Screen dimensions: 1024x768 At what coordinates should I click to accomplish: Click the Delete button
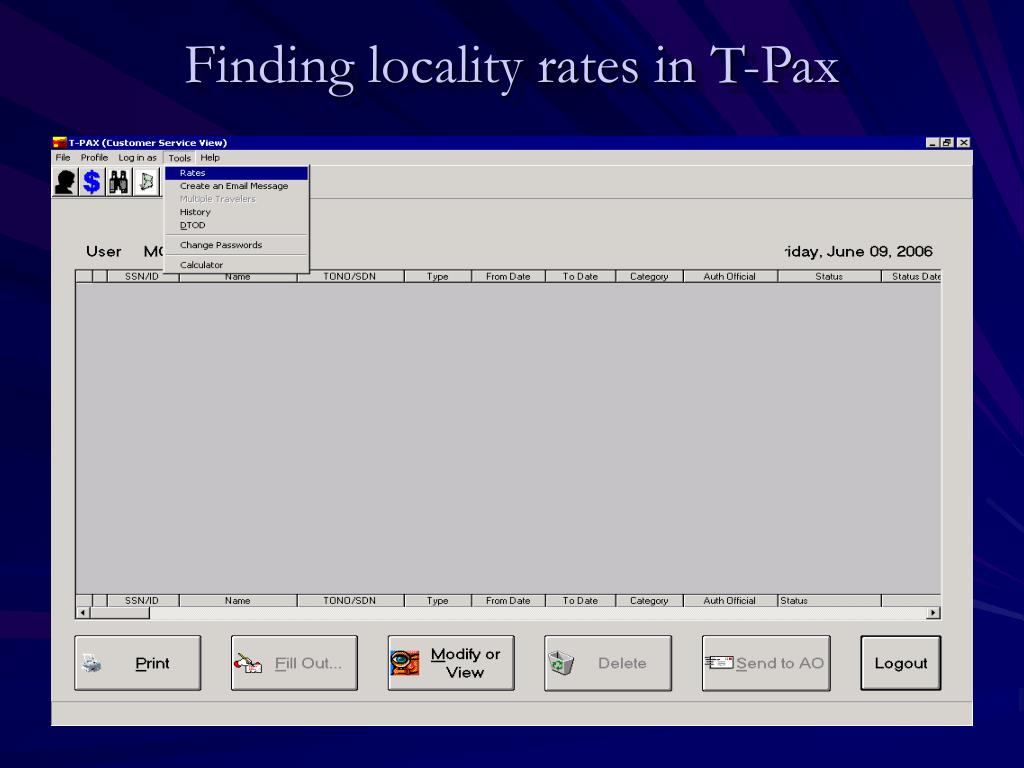pyautogui.click(x=608, y=663)
